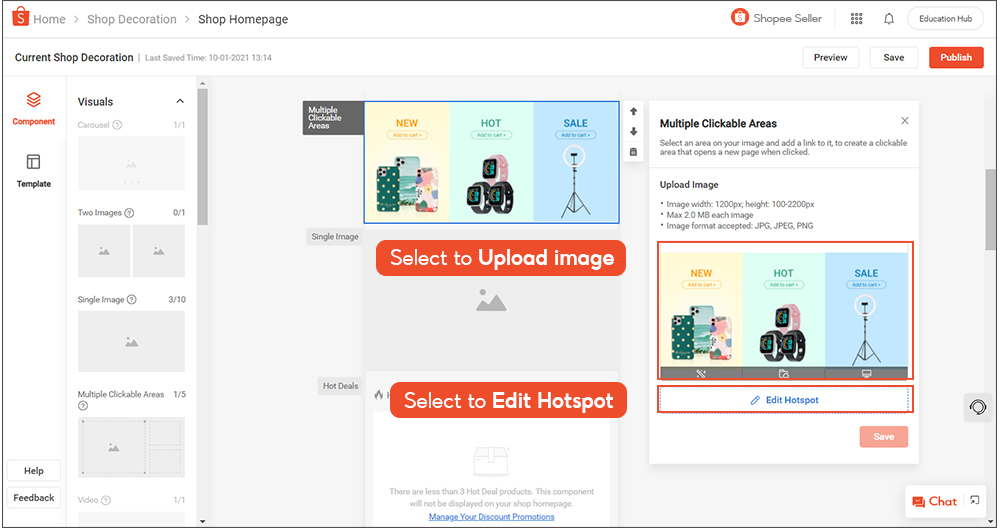
Task: Open the magic wand image editor icon
Action: [x=701, y=374]
